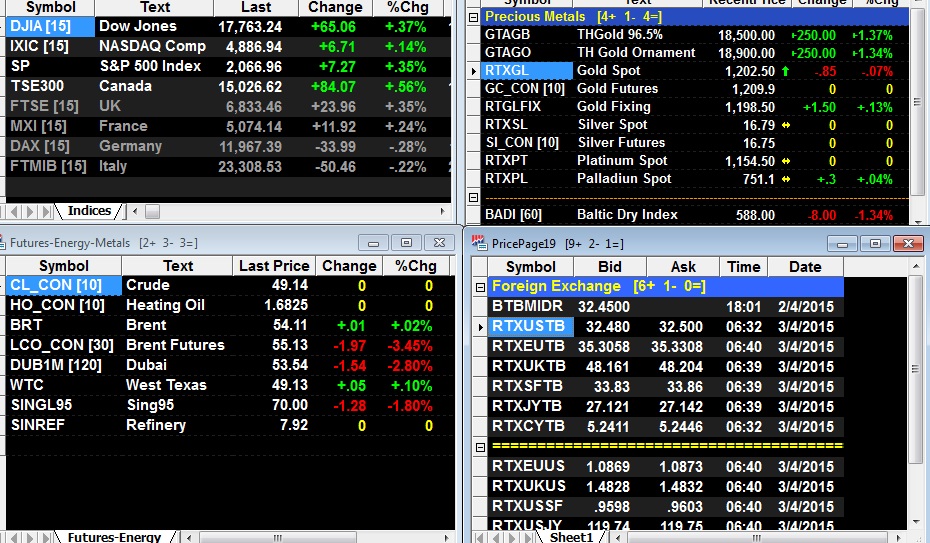Select the TSE300 Canada row
930x543 pixels.
(228, 87)
